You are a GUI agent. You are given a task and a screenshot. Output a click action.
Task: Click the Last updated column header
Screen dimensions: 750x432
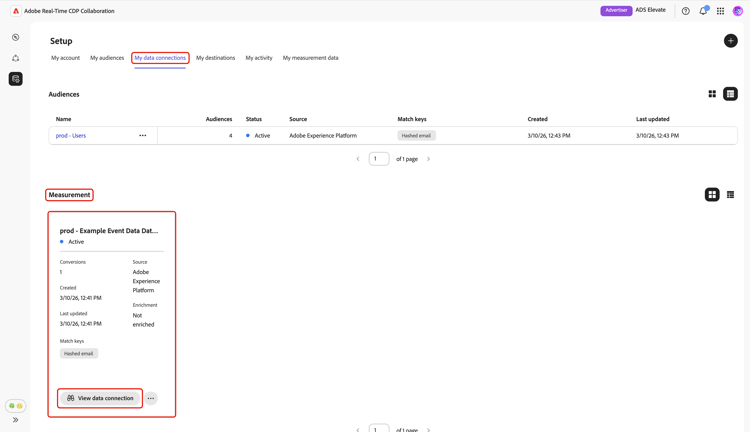(653, 119)
